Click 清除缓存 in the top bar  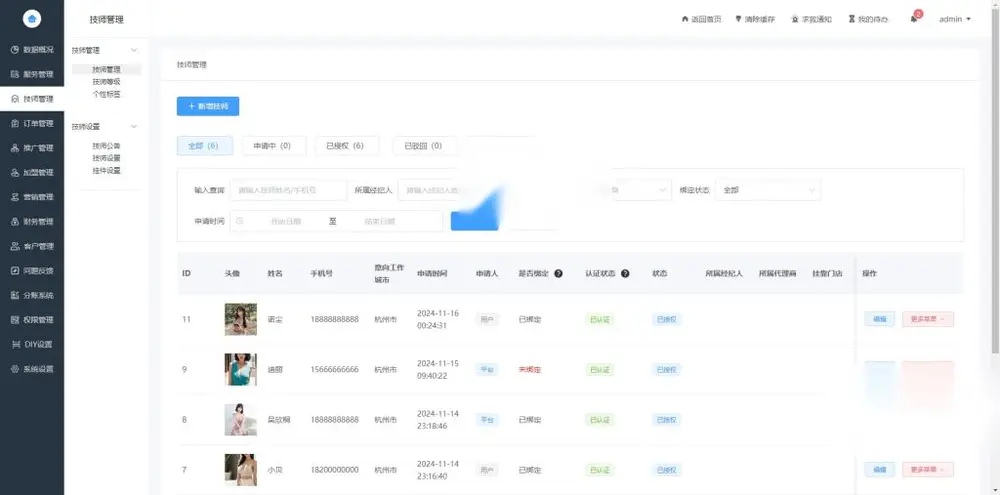tap(755, 19)
